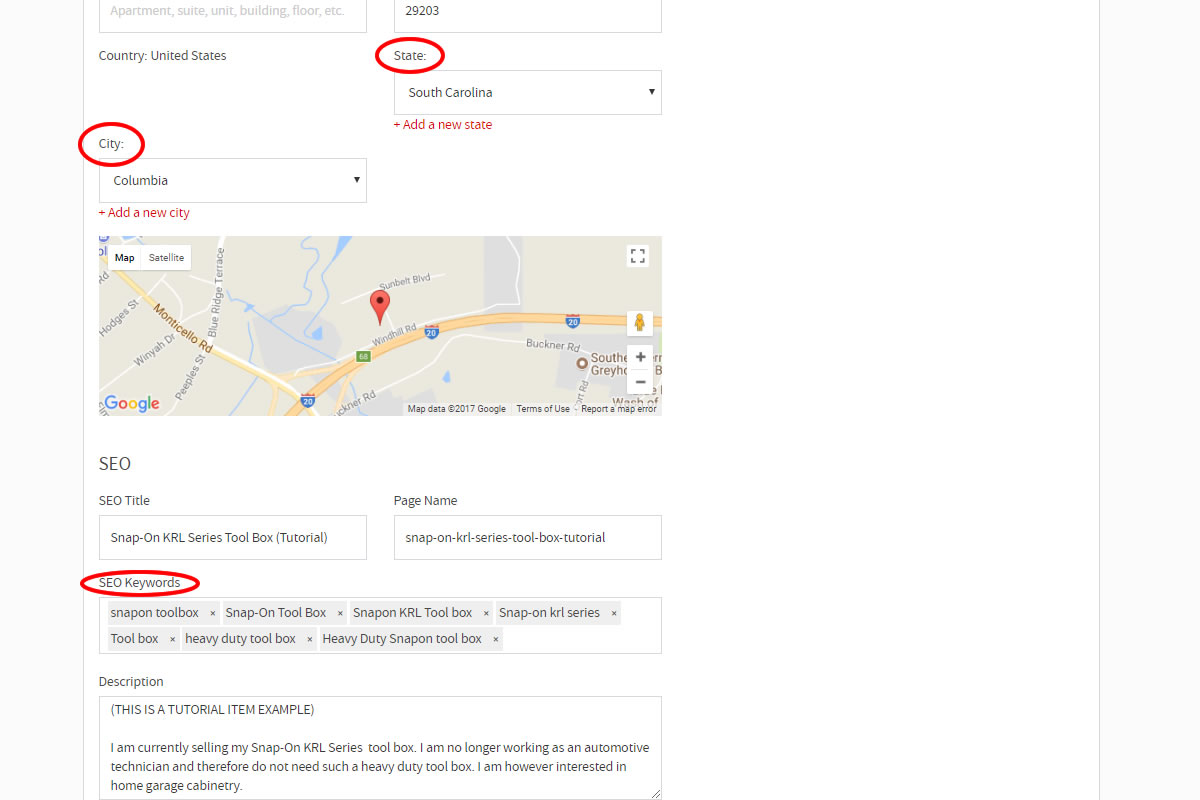Click empty area of SEO Keywords box
Screen dimensions: 1200x800
(580, 639)
